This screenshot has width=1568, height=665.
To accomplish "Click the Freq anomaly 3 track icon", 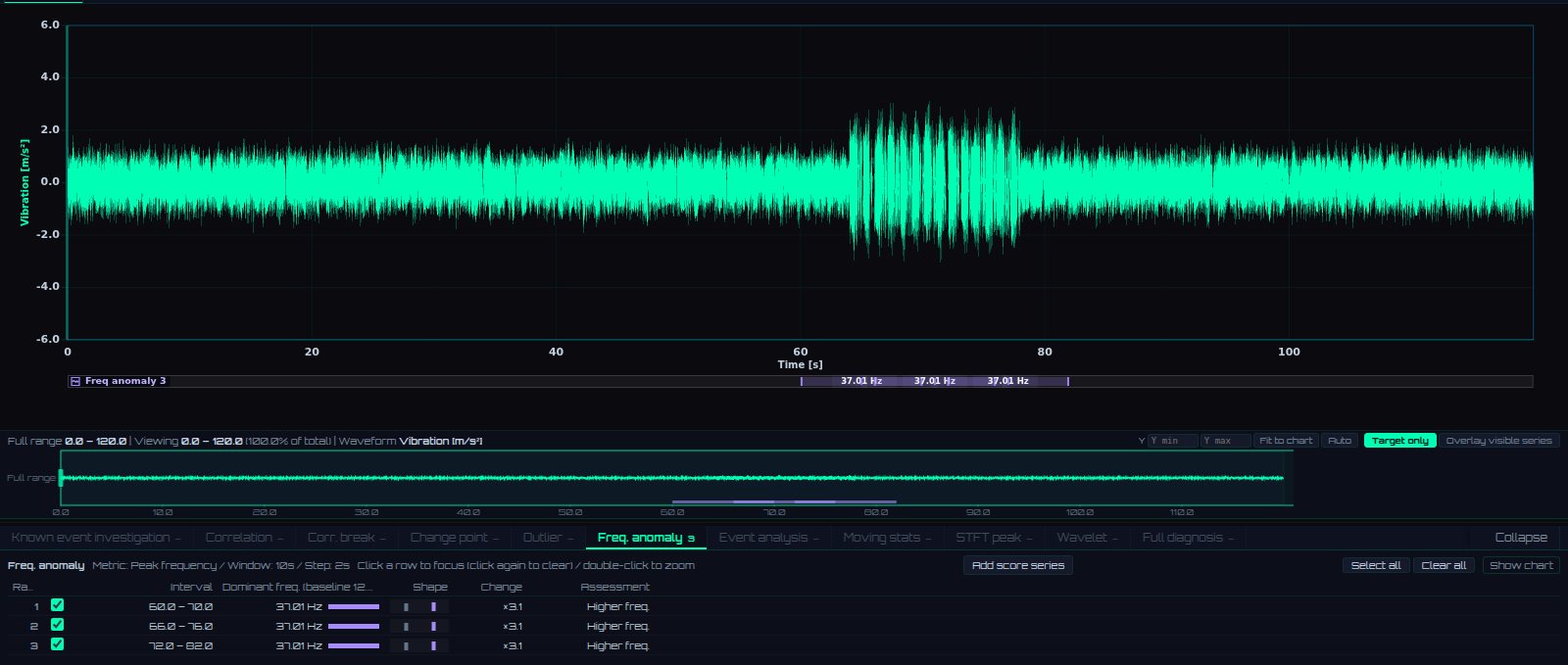I will click(x=75, y=381).
